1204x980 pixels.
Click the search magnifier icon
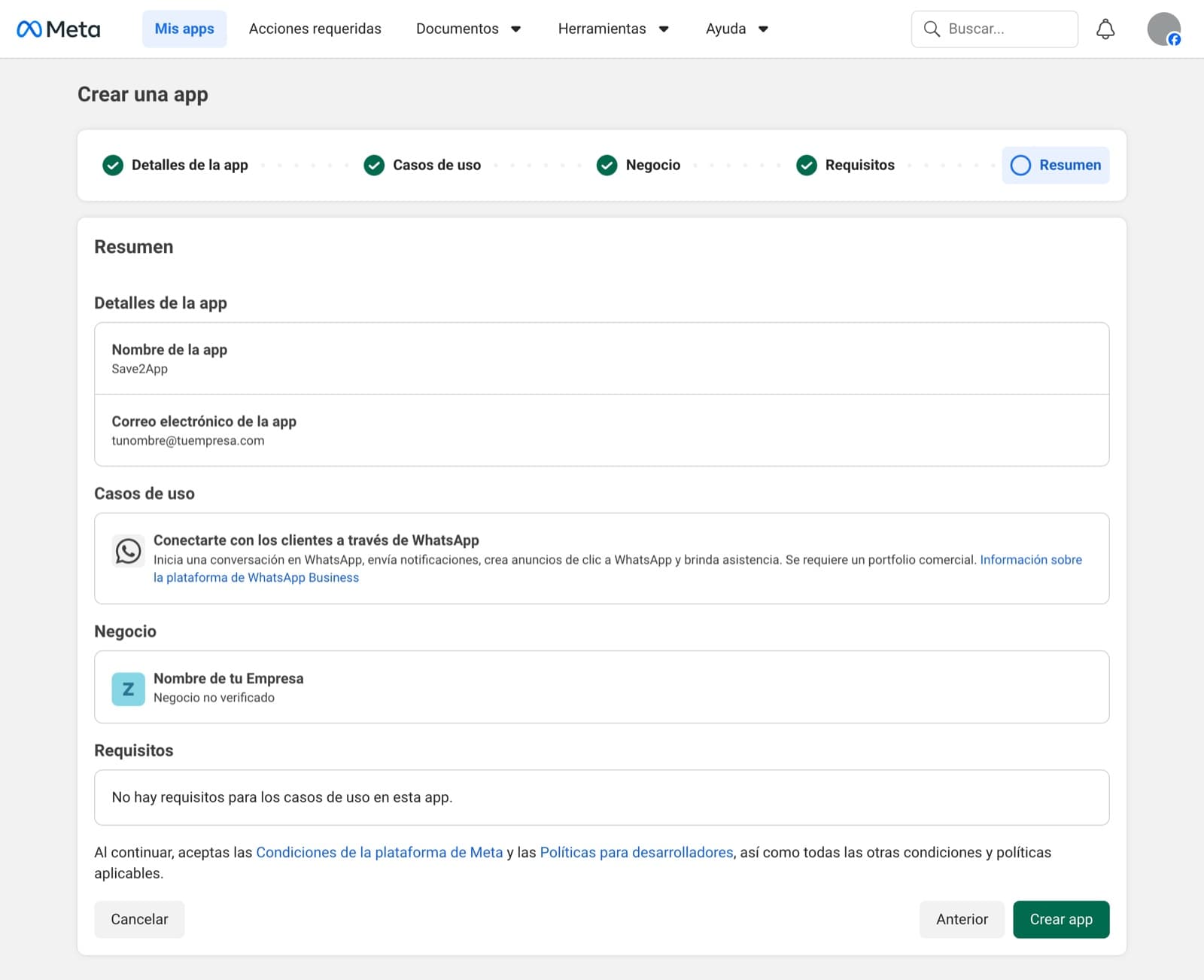(x=932, y=29)
